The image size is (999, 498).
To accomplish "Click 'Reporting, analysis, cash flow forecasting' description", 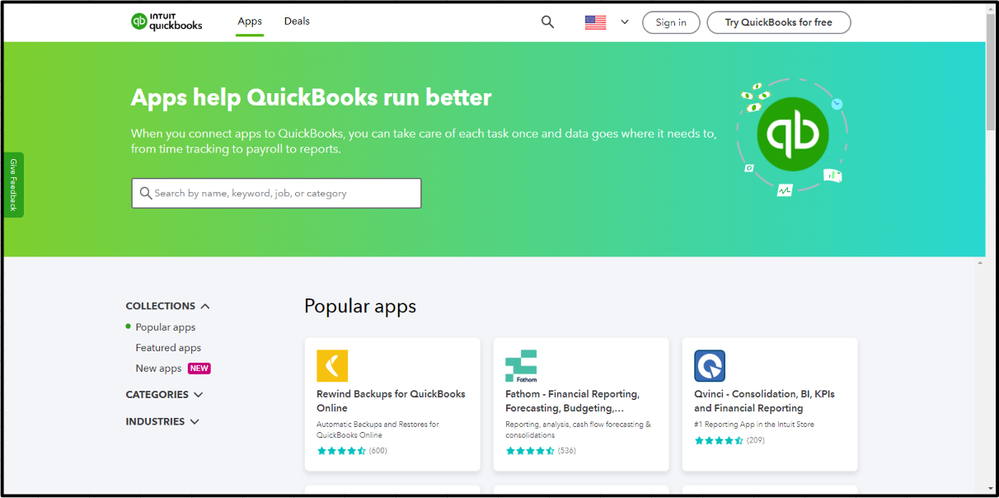I will coord(578,430).
